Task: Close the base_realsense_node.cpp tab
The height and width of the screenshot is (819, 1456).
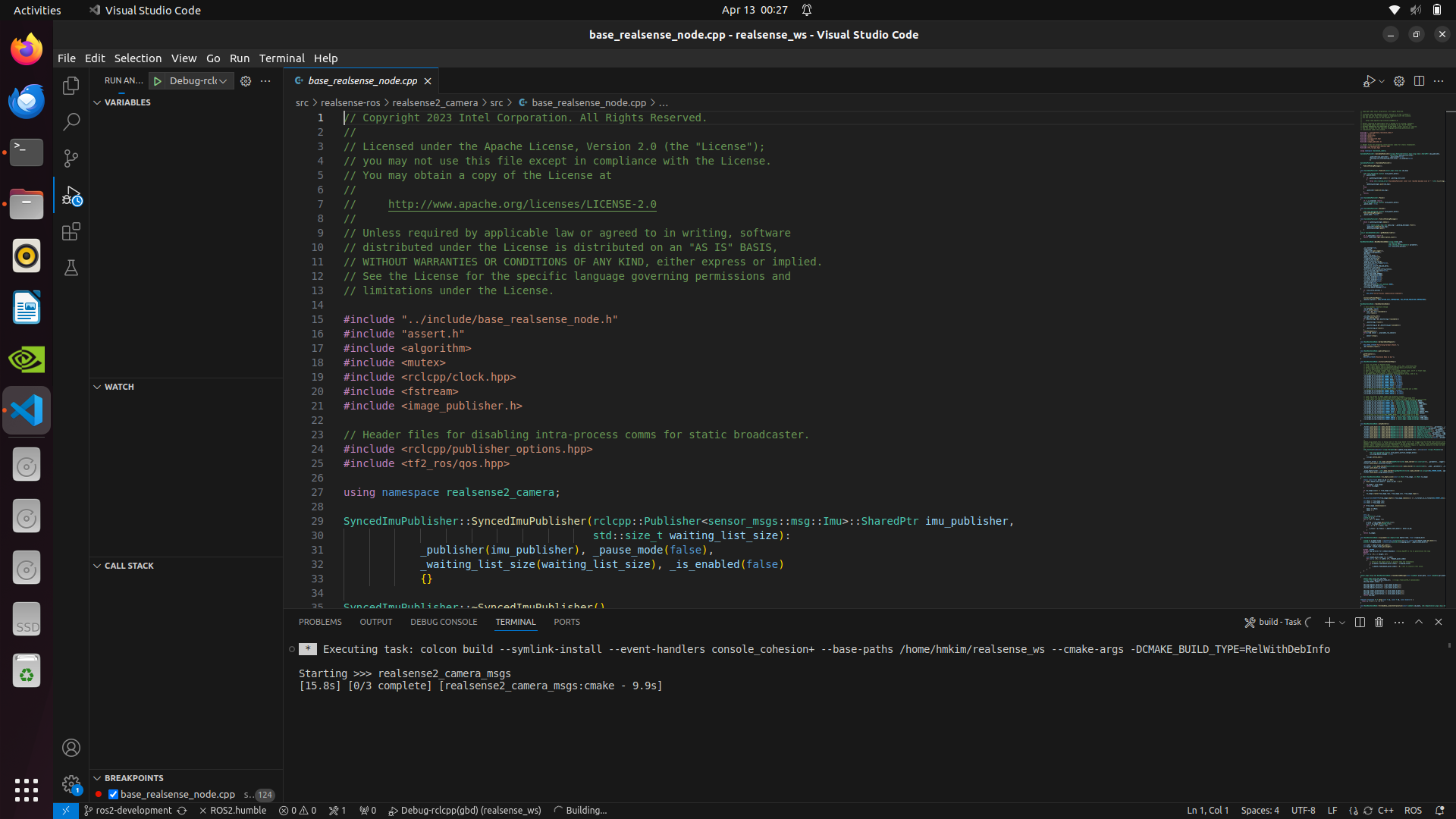Action: [x=428, y=81]
